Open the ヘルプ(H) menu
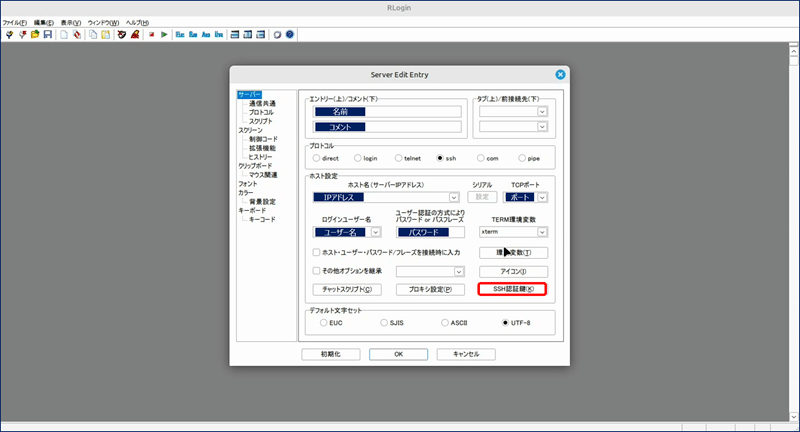The height and width of the screenshot is (432, 800). coord(137,23)
